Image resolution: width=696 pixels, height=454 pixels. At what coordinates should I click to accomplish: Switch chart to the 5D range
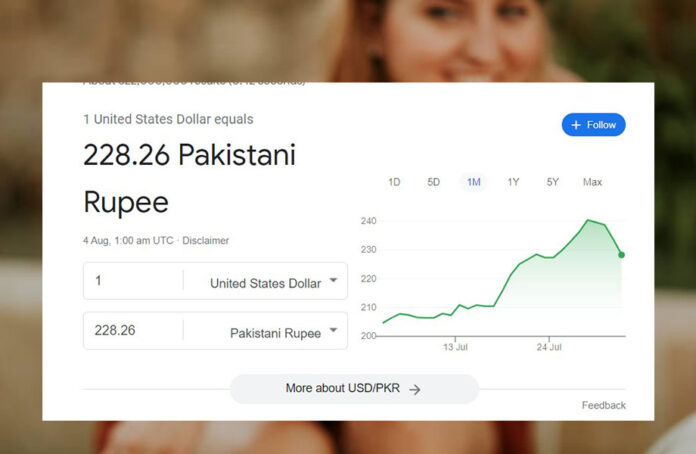pos(433,182)
